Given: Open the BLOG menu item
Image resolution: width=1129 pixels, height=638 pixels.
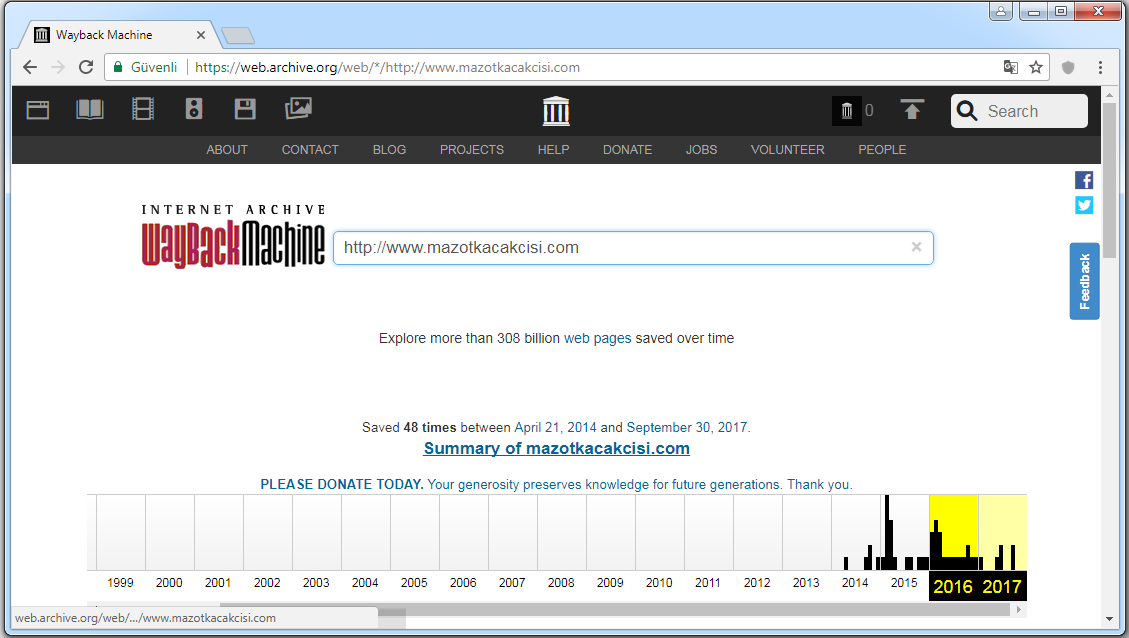Looking at the screenshot, I should click(x=389, y=150).
